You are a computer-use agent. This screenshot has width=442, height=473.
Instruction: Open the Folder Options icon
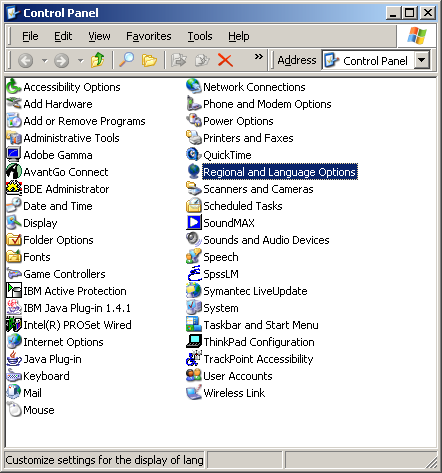(14, 240)
